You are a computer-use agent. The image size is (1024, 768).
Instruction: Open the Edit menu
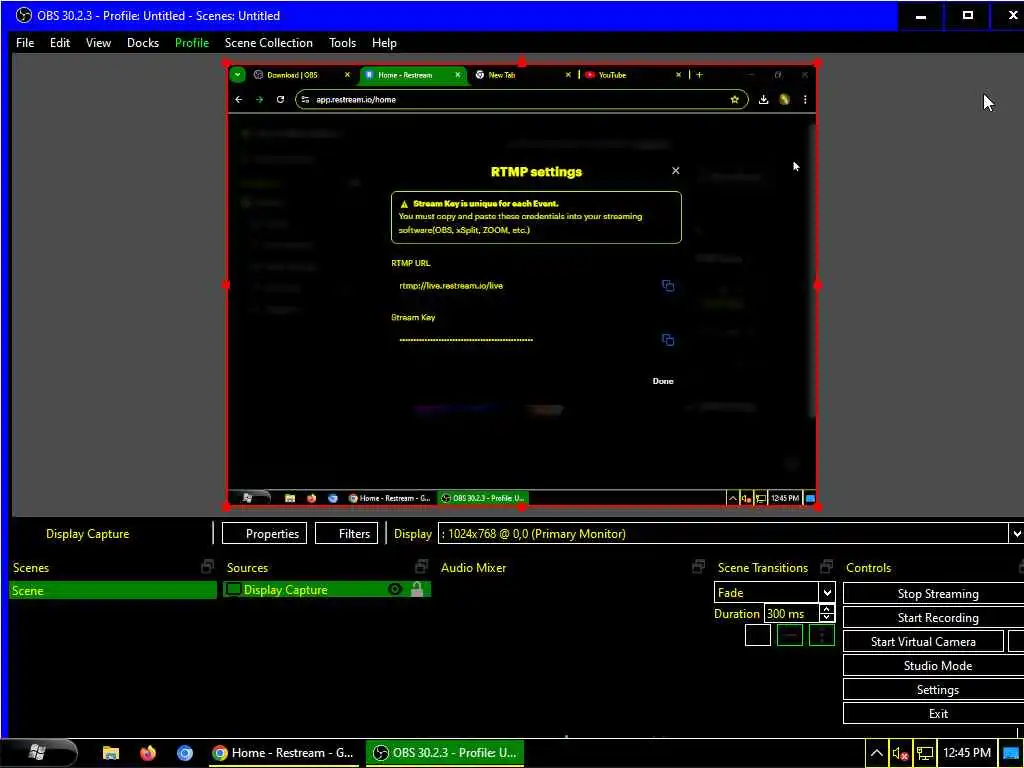tap(59, 42)
